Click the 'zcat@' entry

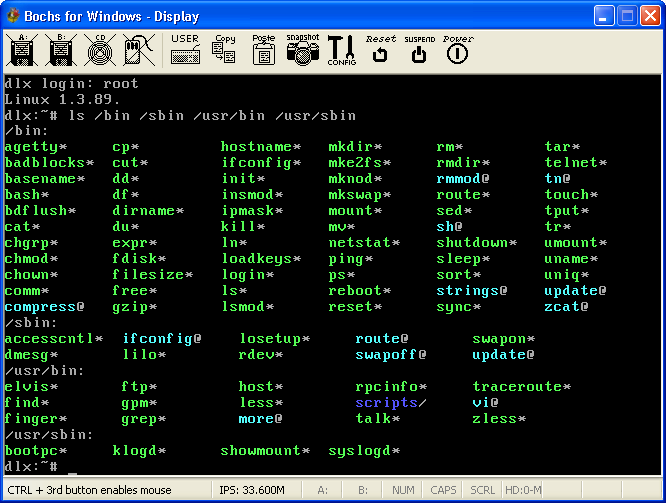tap(567, 307)
